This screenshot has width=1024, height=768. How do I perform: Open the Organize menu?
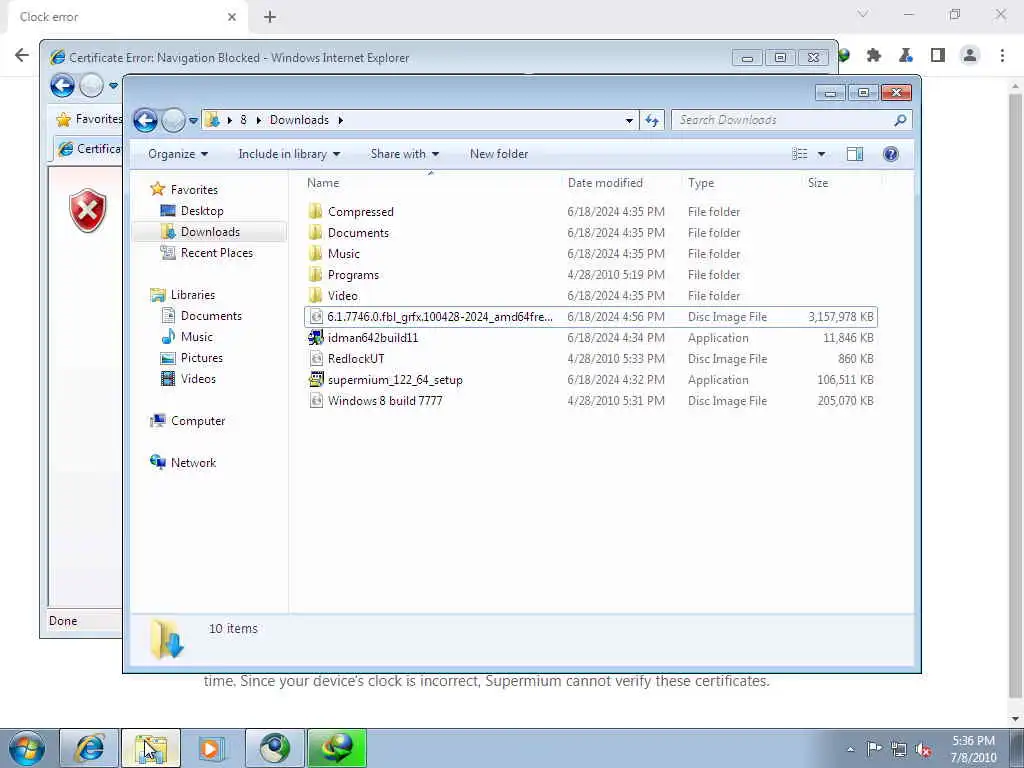178,154
